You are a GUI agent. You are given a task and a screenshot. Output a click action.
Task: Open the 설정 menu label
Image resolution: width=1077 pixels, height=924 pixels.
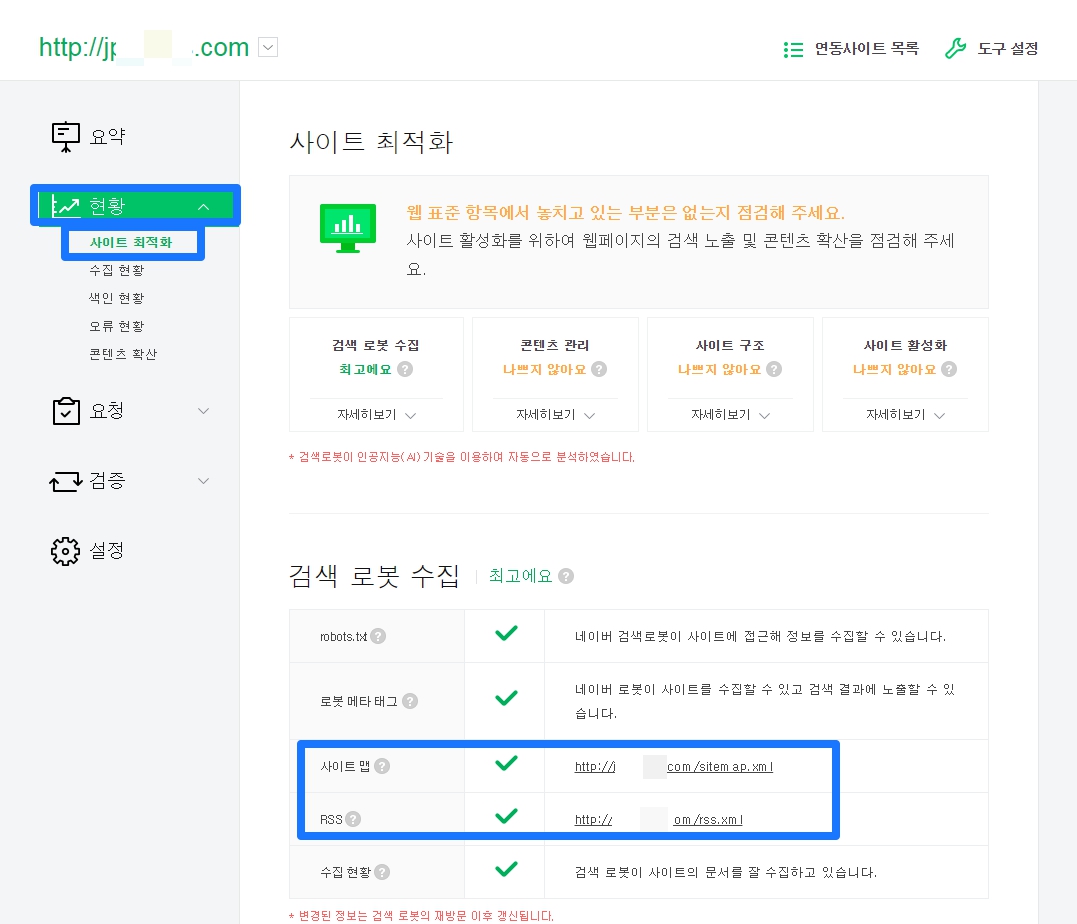[x=107, y=550]
